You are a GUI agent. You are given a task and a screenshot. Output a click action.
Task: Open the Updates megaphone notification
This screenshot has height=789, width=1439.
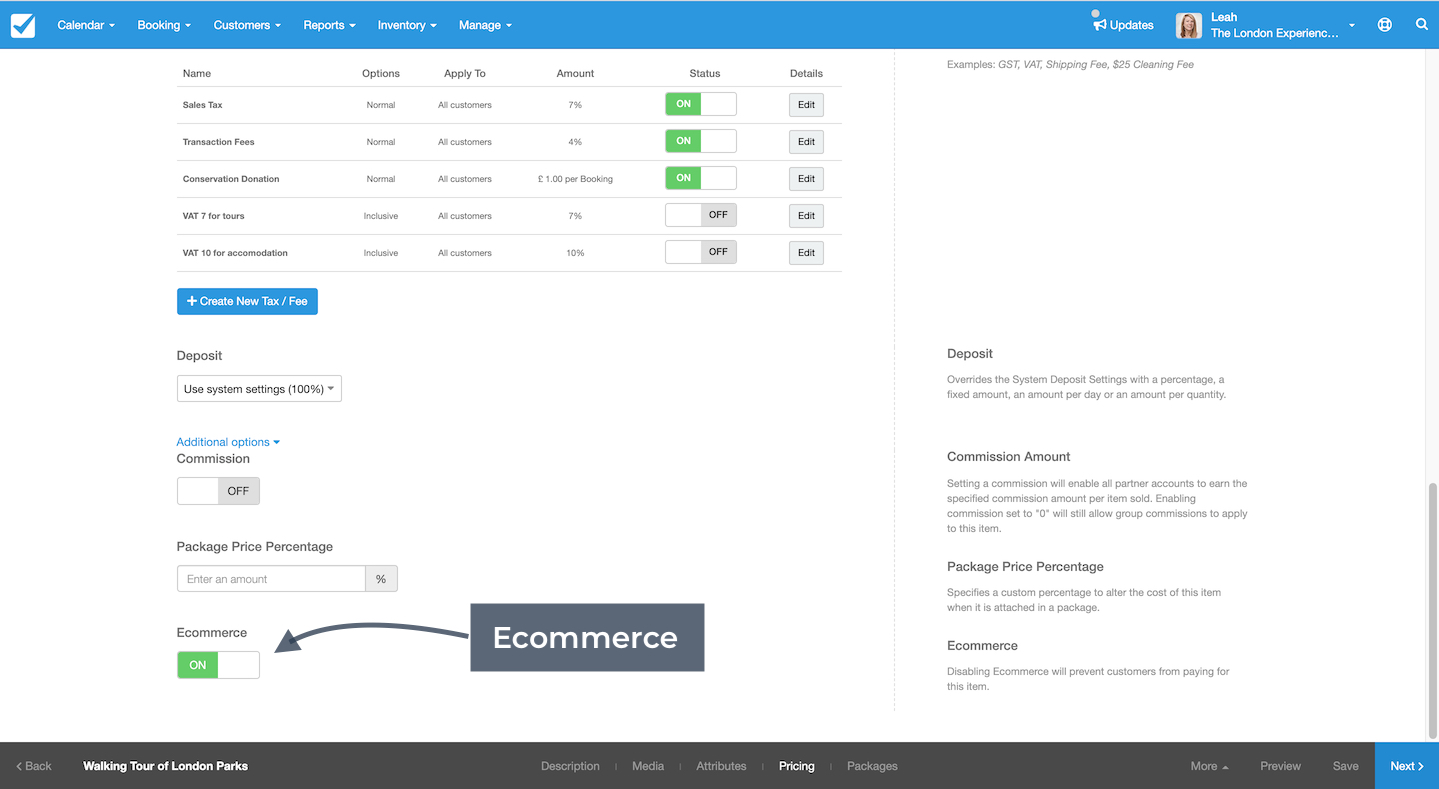1123,24
